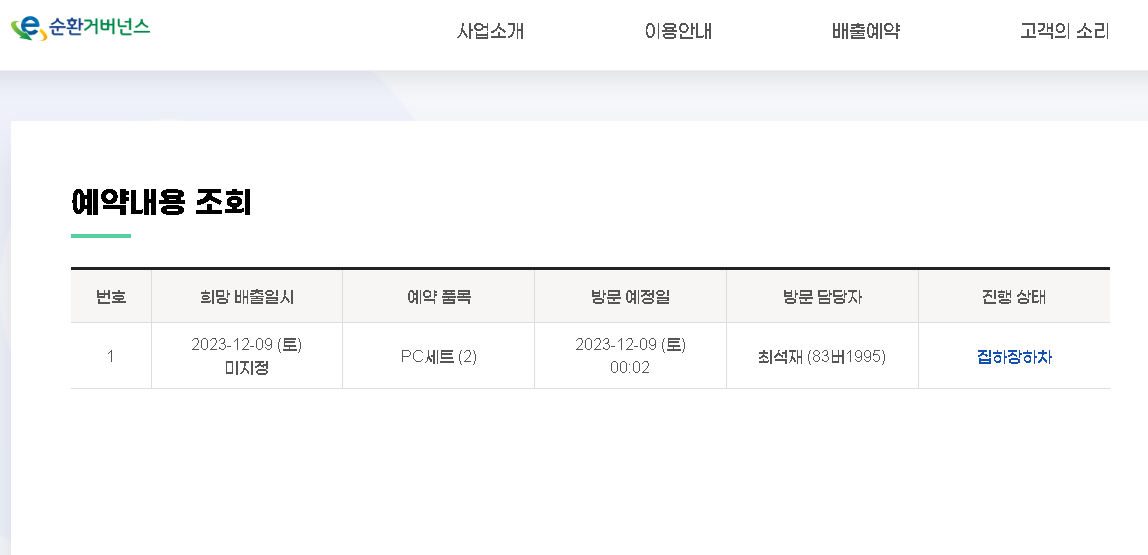1148x555 pixels.
Task: Select the 예약 품목 column header
Action: click(438, 297)
